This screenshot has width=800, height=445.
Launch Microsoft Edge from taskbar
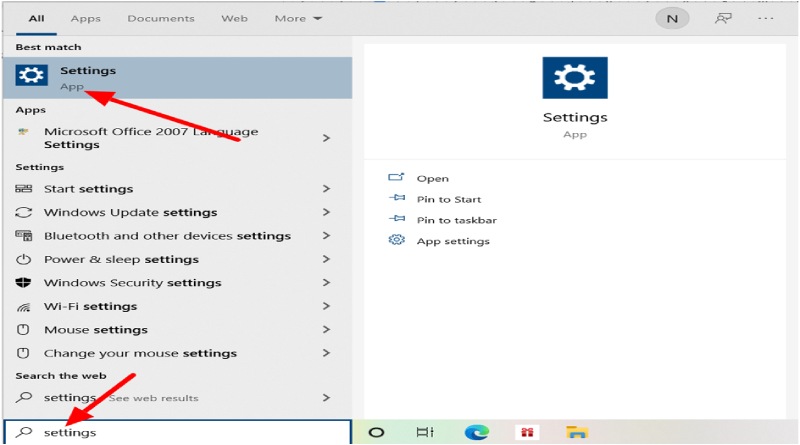477,433
